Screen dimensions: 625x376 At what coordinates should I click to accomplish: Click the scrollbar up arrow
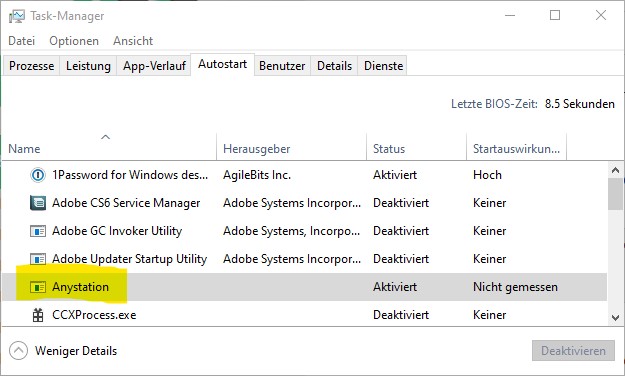click(x=615, y=170)
